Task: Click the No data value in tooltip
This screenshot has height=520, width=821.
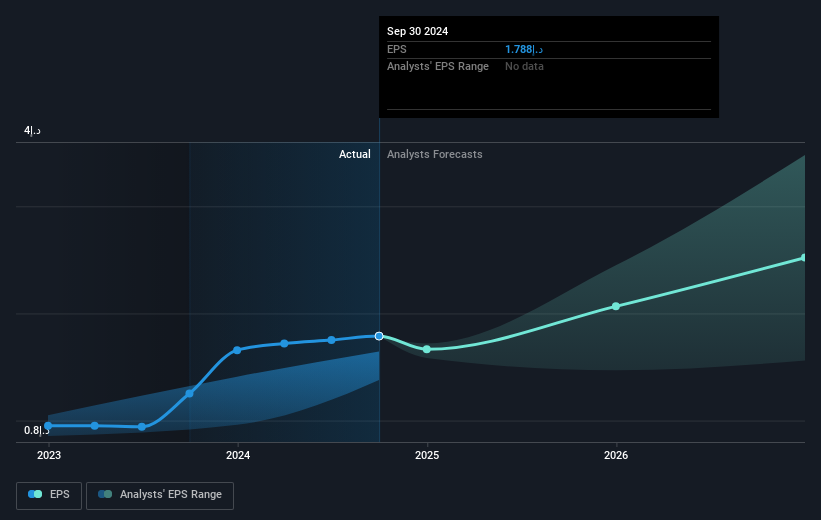Action: point(524,67)
